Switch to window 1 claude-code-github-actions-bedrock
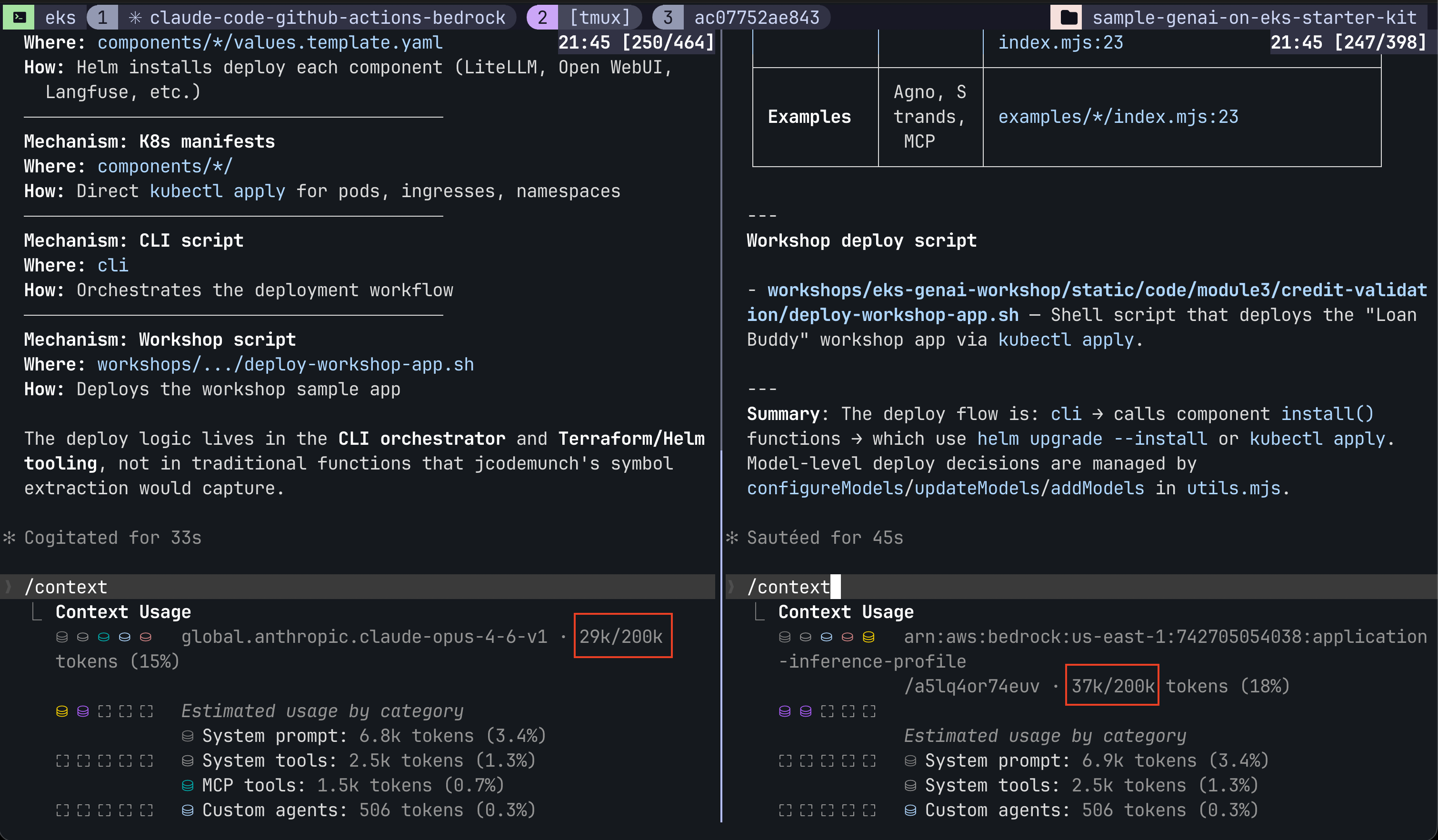The height and width of the screenshot is (840, 1438). pyautogui.click(x=301, y=18)
